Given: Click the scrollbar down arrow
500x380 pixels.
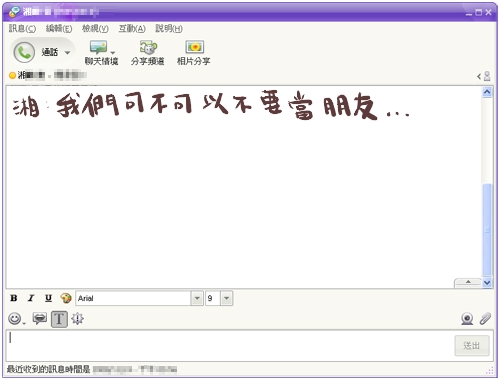Looking at the screenshot, I should coord(487,283).
